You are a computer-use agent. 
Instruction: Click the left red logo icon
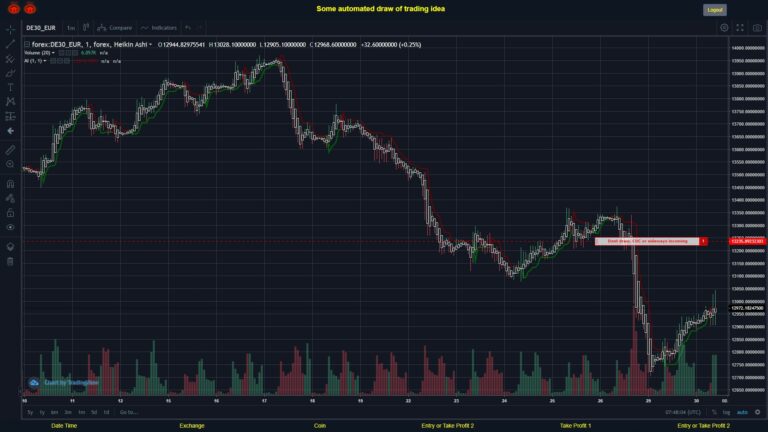pos(14,8)
